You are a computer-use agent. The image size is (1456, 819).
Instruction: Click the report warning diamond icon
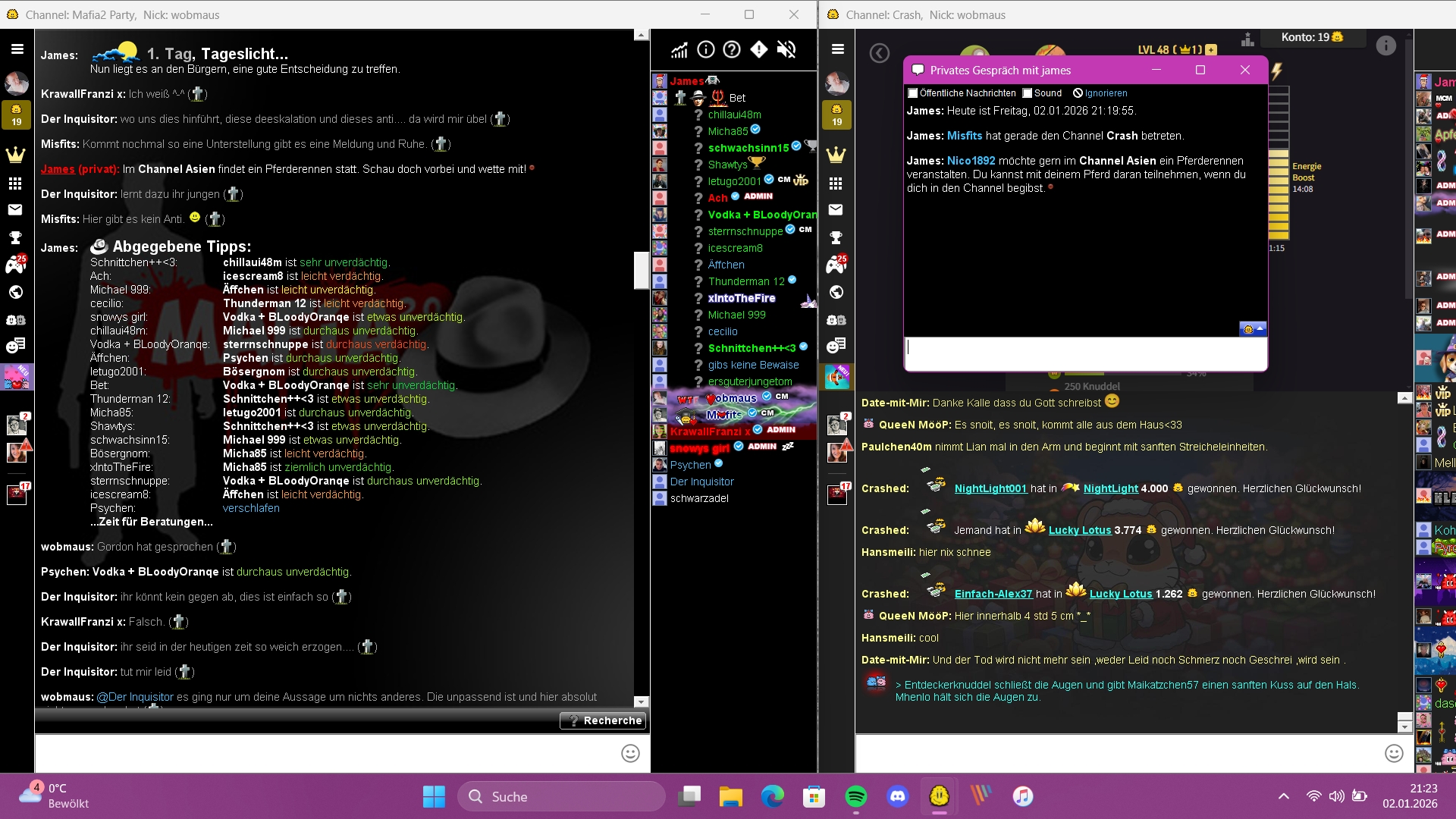point(759,50)
